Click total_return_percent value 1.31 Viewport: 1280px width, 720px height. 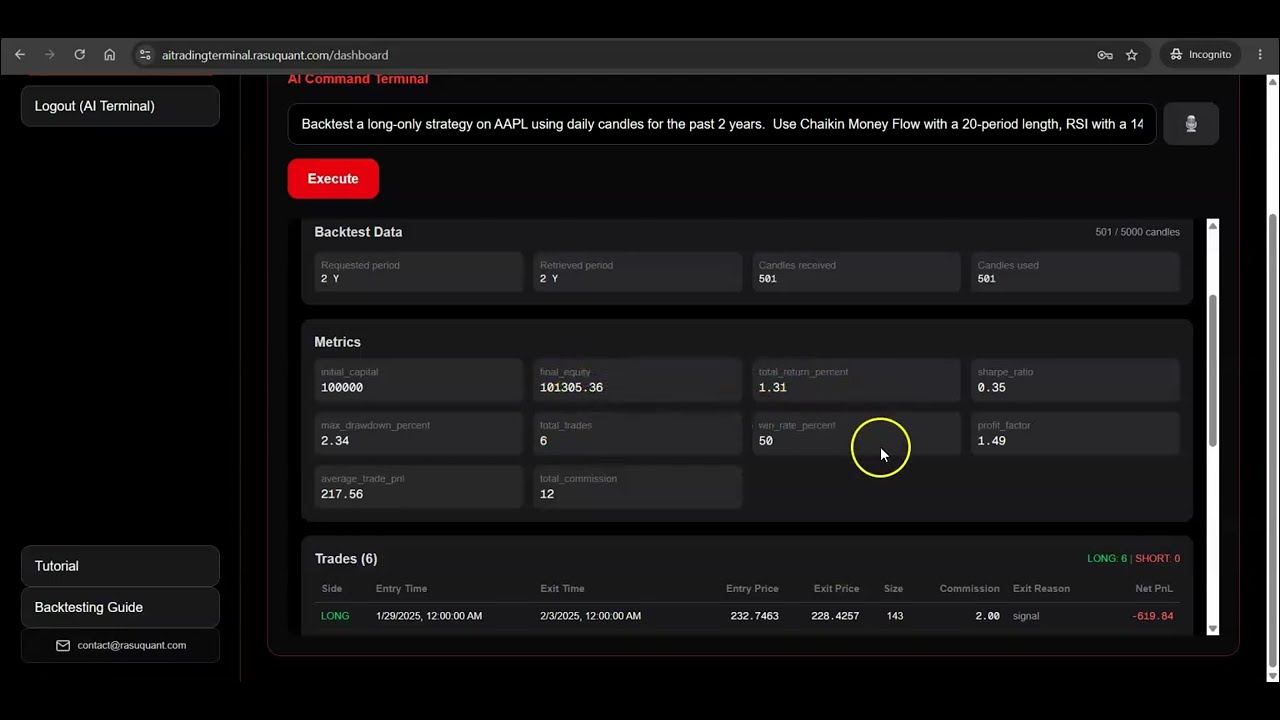coord(772,388)
